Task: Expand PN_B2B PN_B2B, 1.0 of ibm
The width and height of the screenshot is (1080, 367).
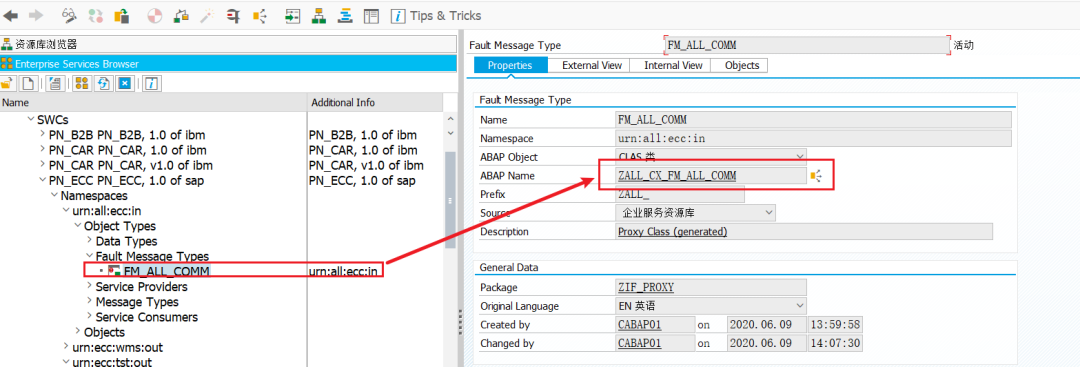Action: click(x=42, y=134)
